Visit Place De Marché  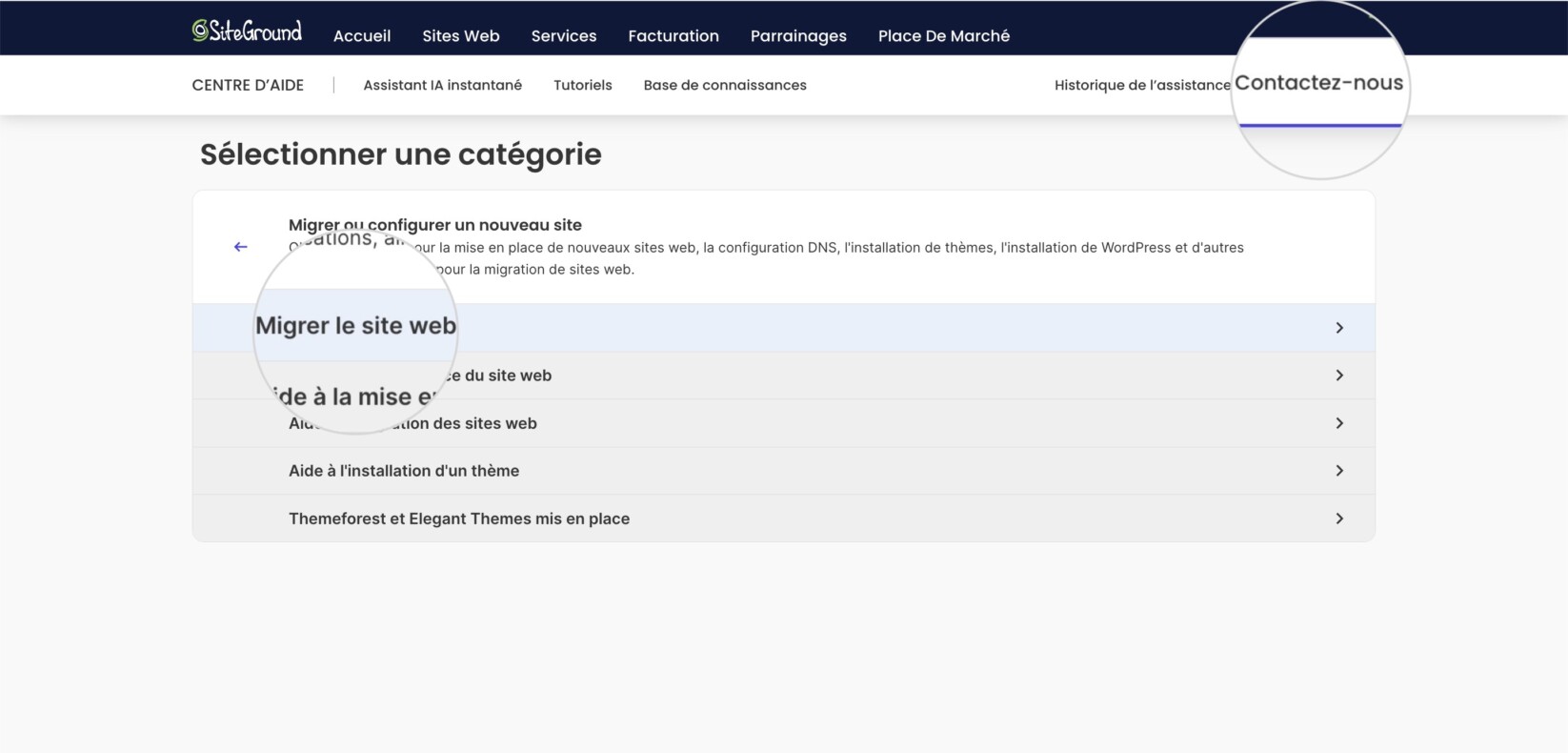click(x=944, y=36)
